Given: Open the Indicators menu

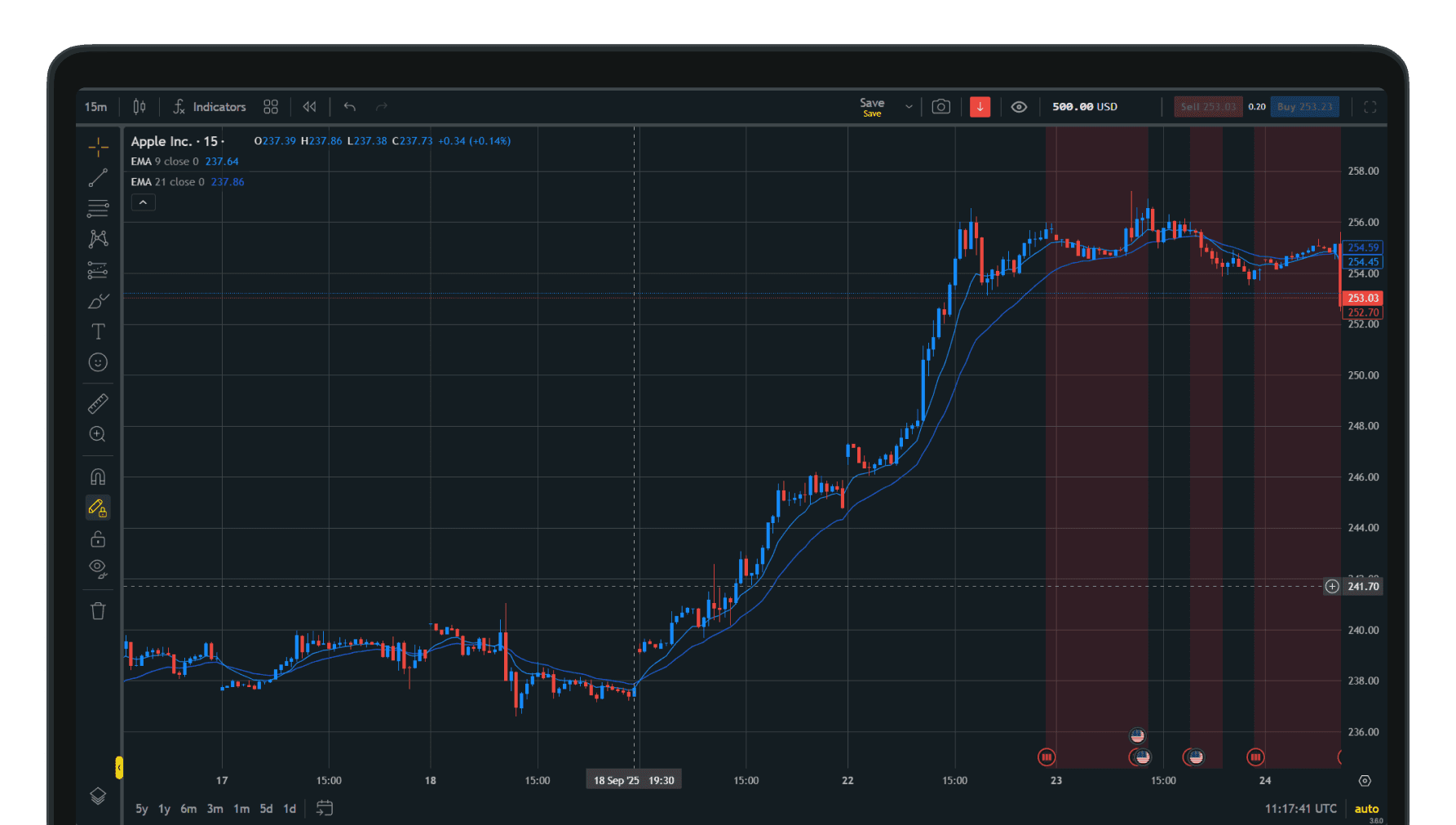Looking at the screenshot, I should point(210,106).
